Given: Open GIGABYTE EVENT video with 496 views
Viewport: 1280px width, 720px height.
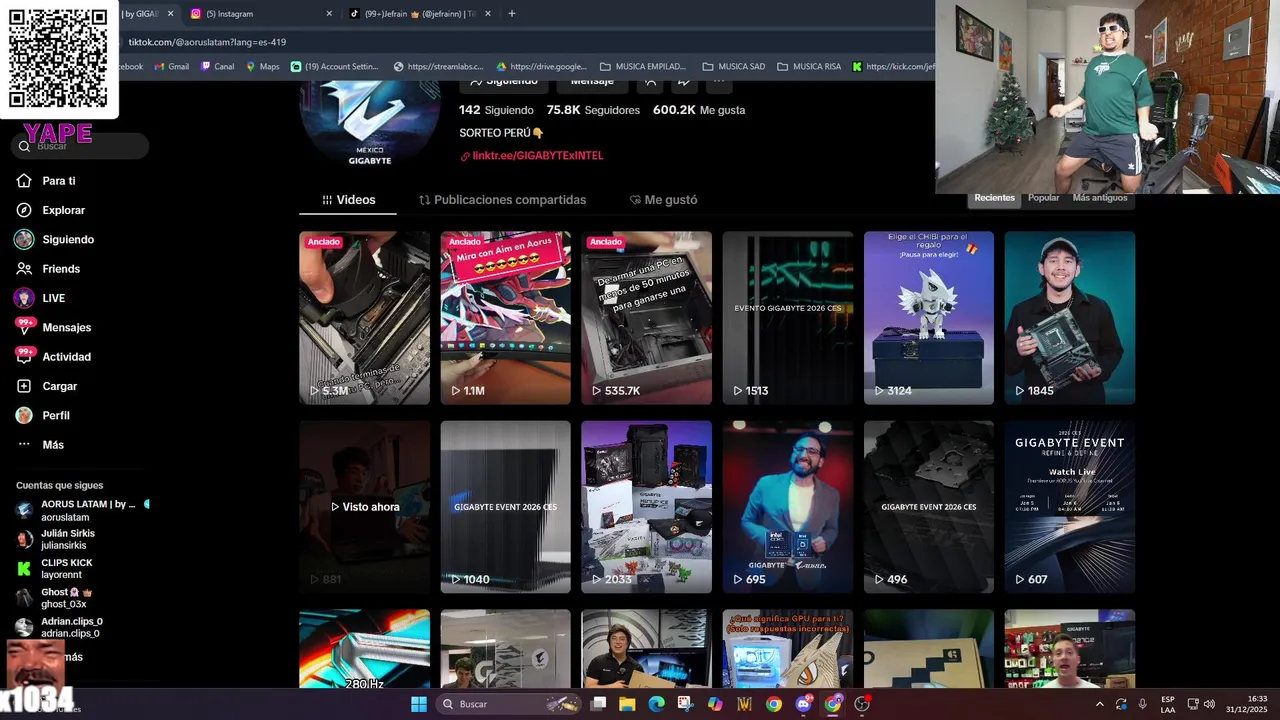Looking at the screenshot, I should coord(929,507).
